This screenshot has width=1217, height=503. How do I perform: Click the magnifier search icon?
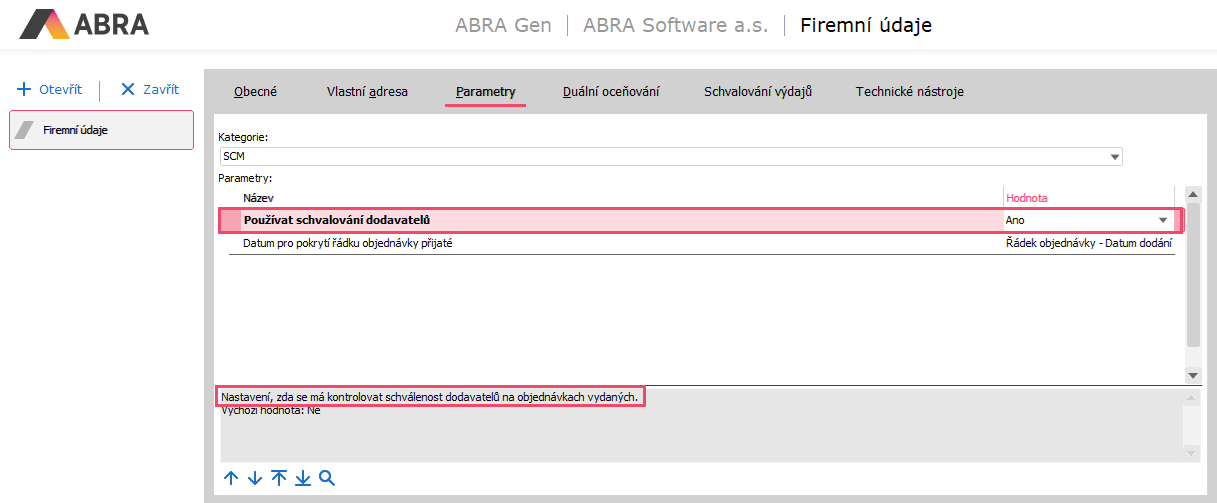tap(327, 478)
